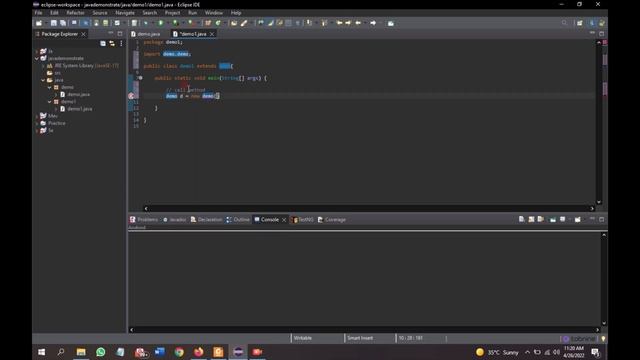Click the Save icon in the toolbar
Viewport: 640px width, 360px height.
point(53,23)
